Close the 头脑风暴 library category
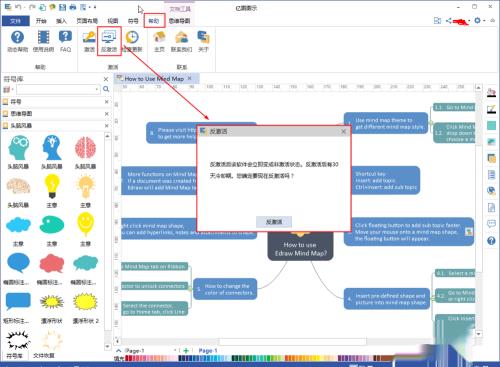 click(x=106, y=126)
